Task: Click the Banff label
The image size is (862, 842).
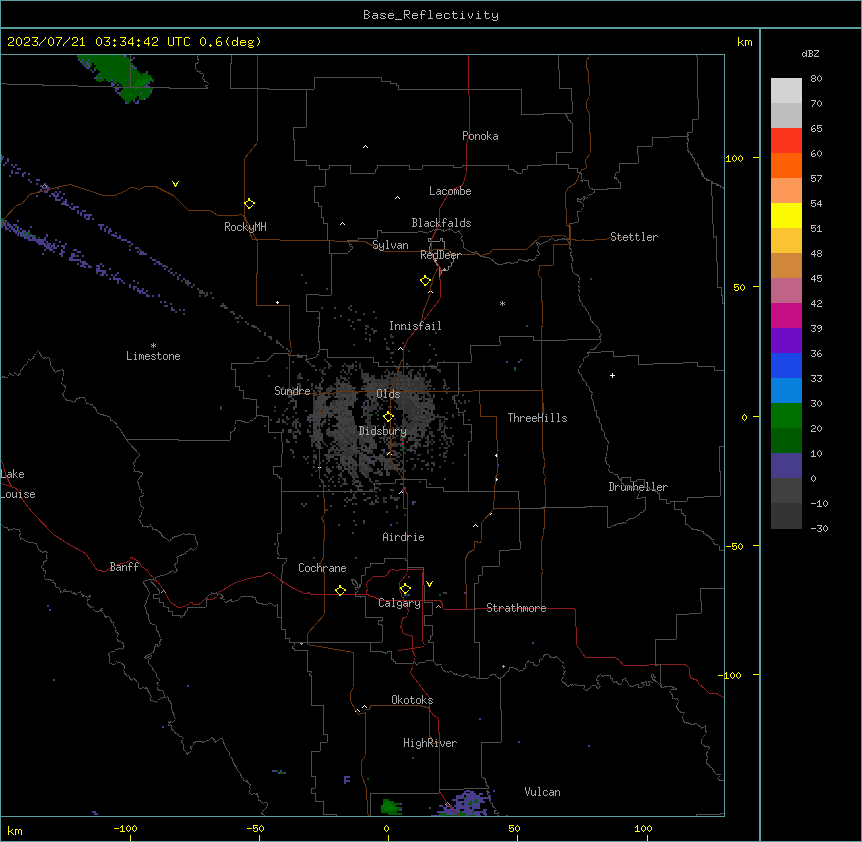Action: [124, 567]
